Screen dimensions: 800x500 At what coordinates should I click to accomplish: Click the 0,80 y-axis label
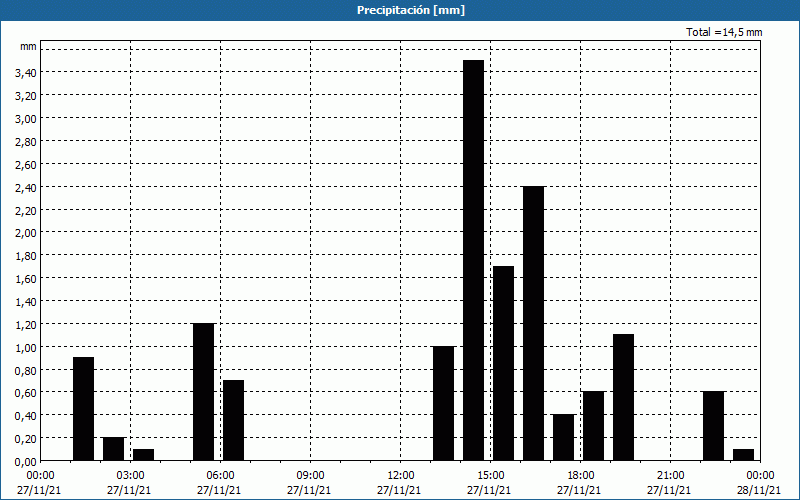[26, 371]
